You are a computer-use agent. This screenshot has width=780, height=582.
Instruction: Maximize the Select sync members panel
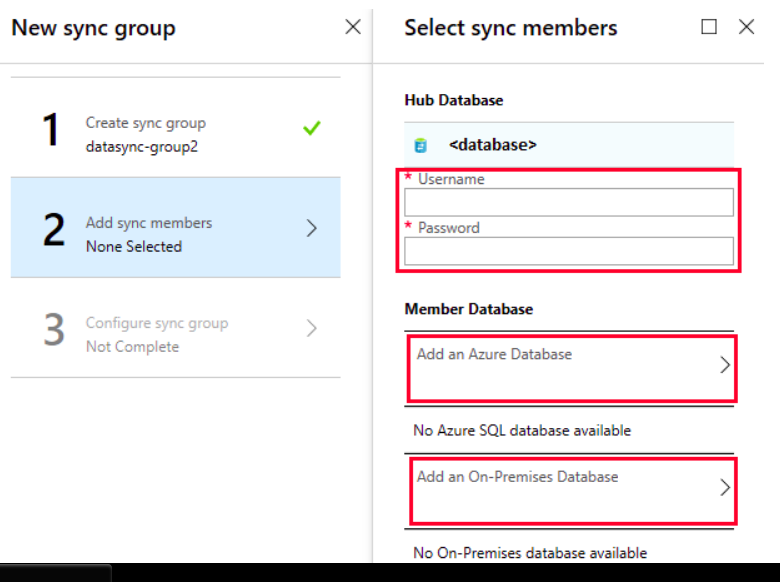point(709,27)
